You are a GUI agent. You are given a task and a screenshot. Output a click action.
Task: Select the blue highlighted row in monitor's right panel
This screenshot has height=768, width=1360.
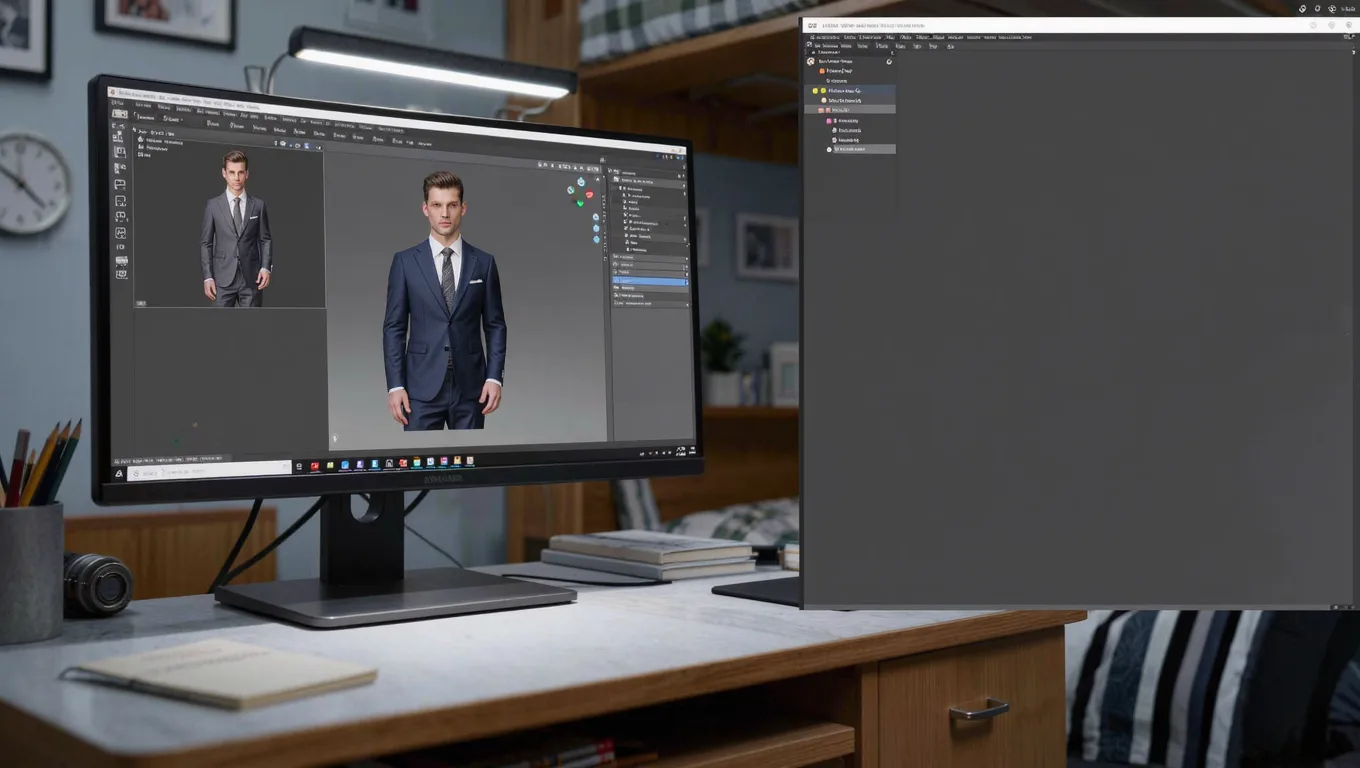[x=650, y=281]
